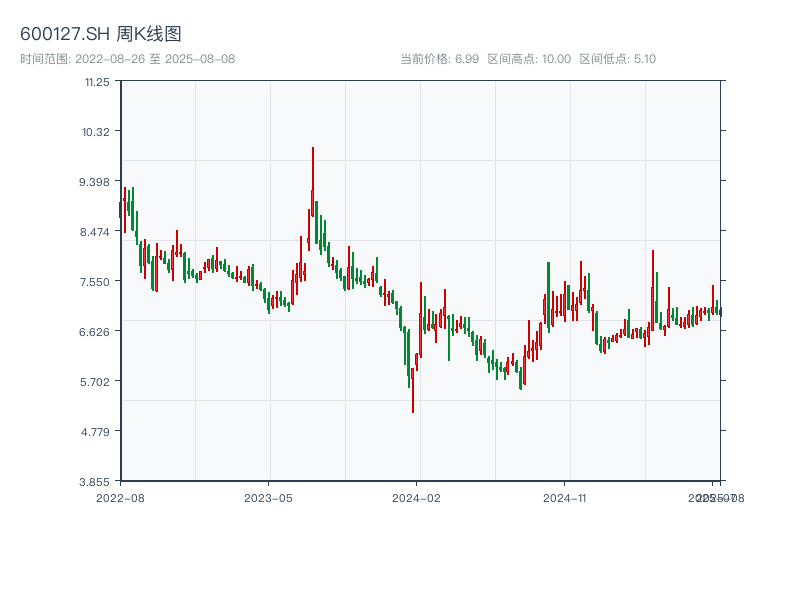The width and height of the screenshot is (800, 600).
Task: Click the 2024-02 date axis label
Action: coord(417,497)
